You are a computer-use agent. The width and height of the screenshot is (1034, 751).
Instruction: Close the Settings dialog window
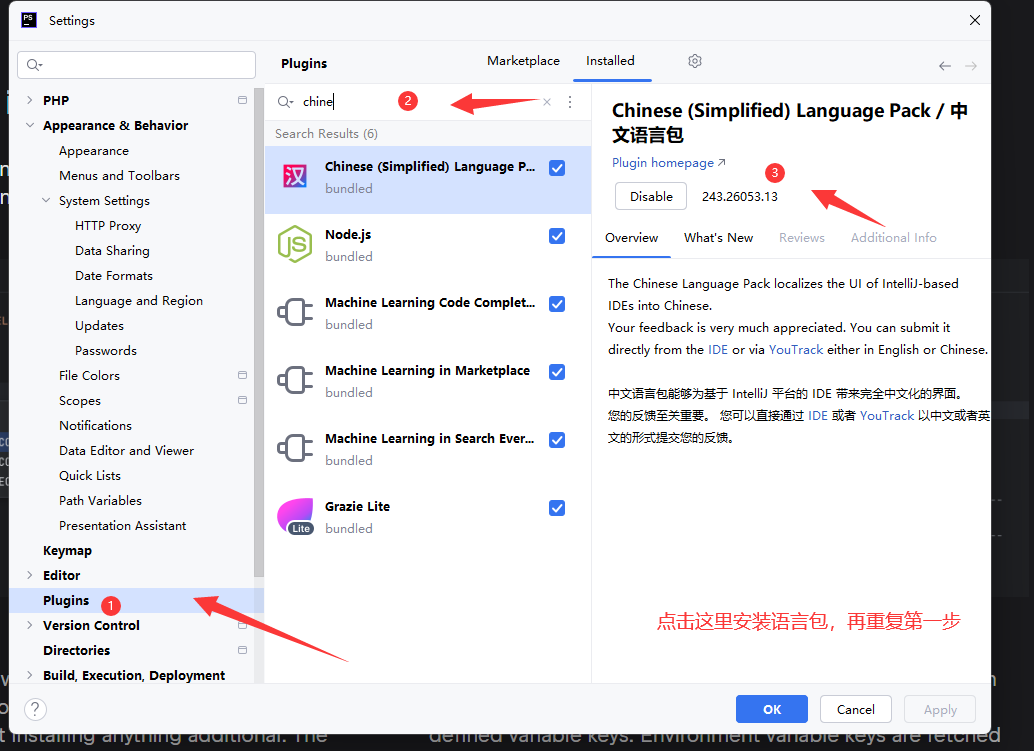tap(975, 20)
